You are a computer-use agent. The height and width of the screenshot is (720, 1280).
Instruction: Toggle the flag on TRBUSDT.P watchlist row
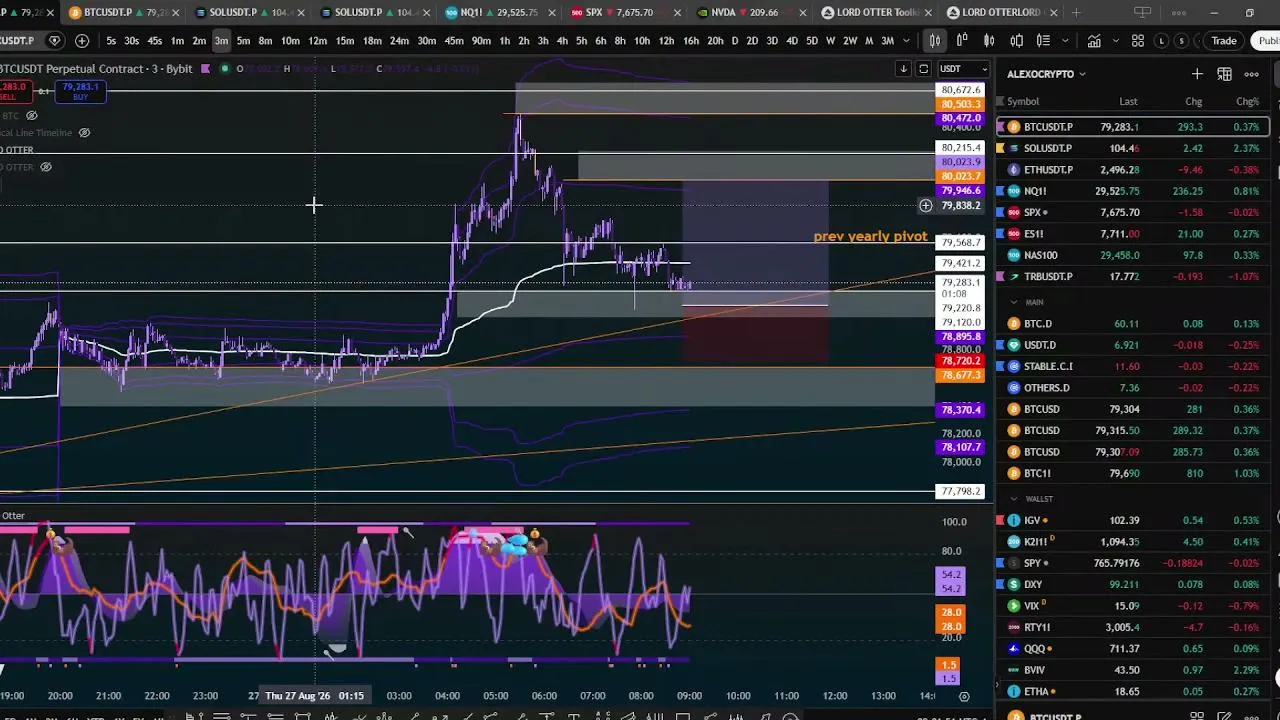click(x=998, y=276)
